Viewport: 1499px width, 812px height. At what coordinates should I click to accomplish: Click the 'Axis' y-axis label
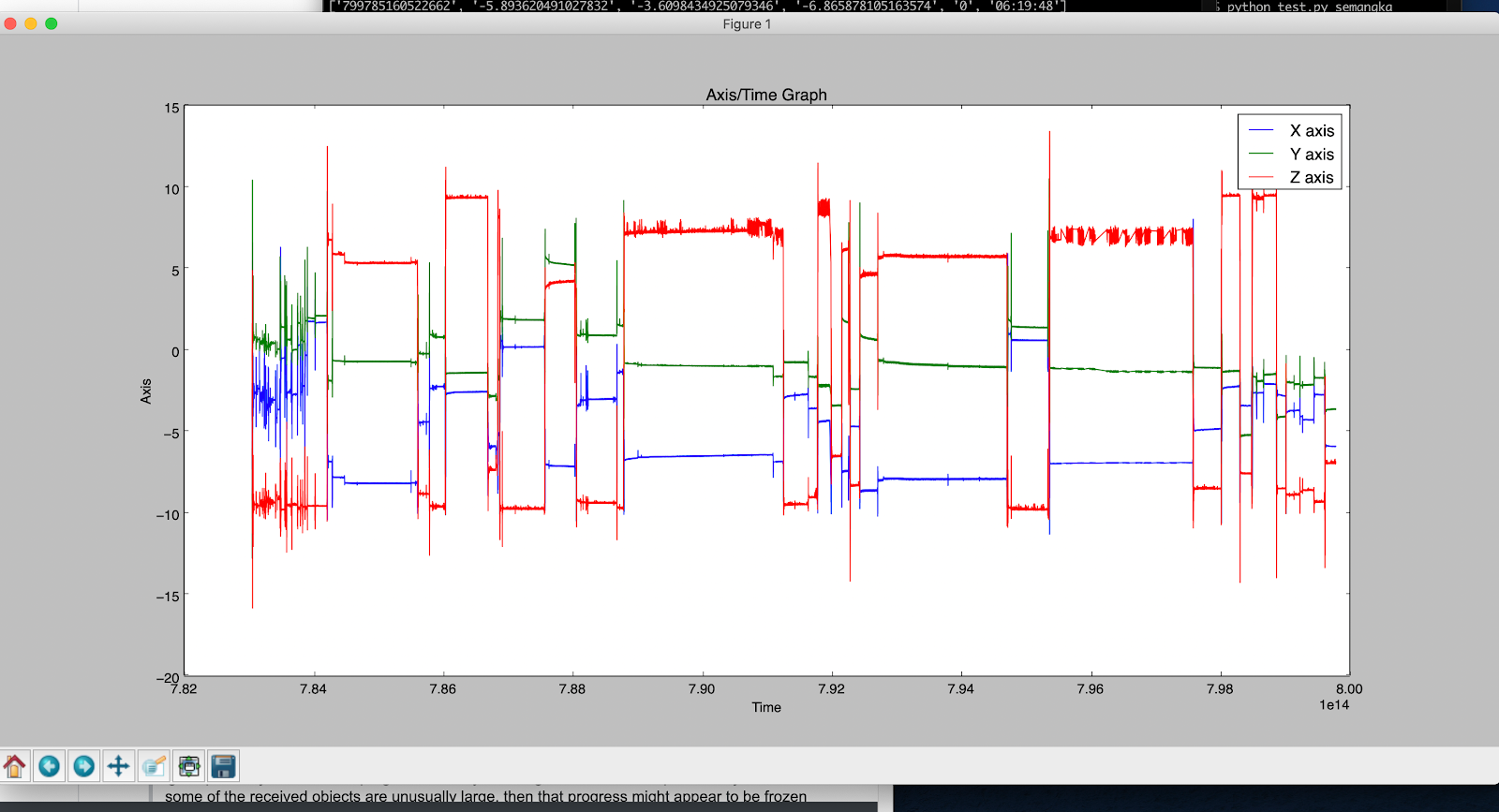click(x=145, y=391)
